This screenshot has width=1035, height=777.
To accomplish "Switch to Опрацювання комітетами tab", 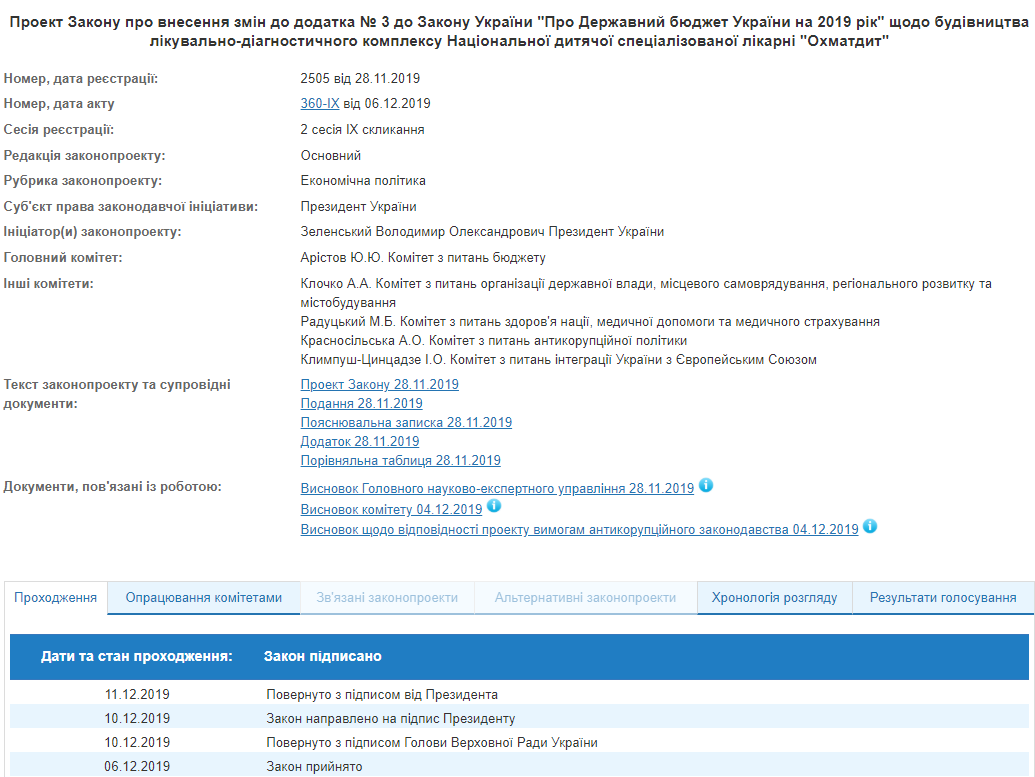I will [203, 598].
